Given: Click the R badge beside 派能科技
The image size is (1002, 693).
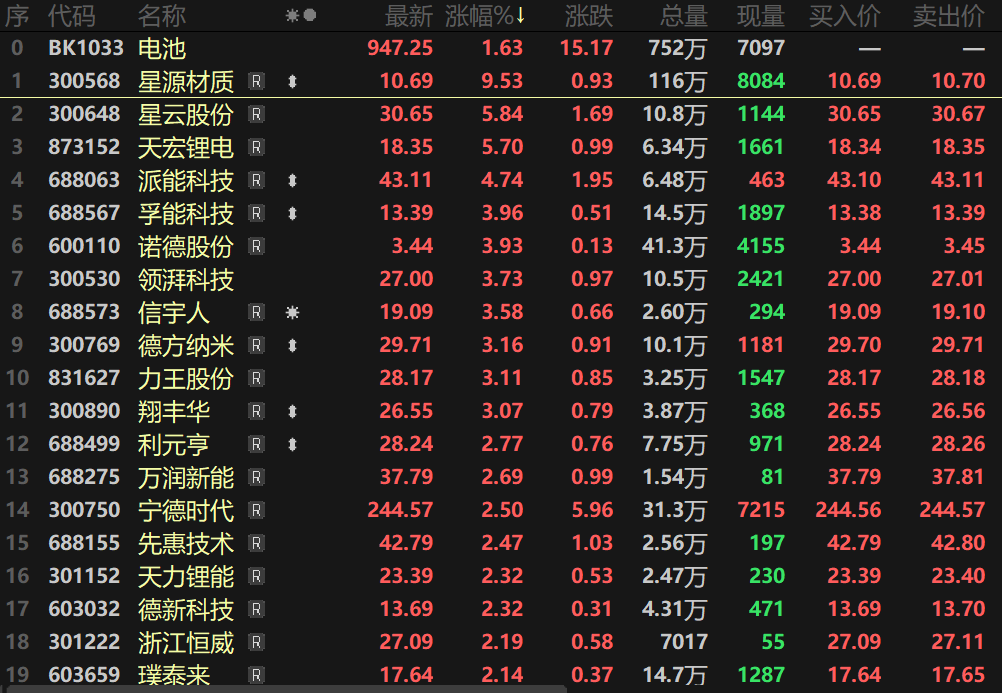Looking at the screenshot, I should [256, 180].
